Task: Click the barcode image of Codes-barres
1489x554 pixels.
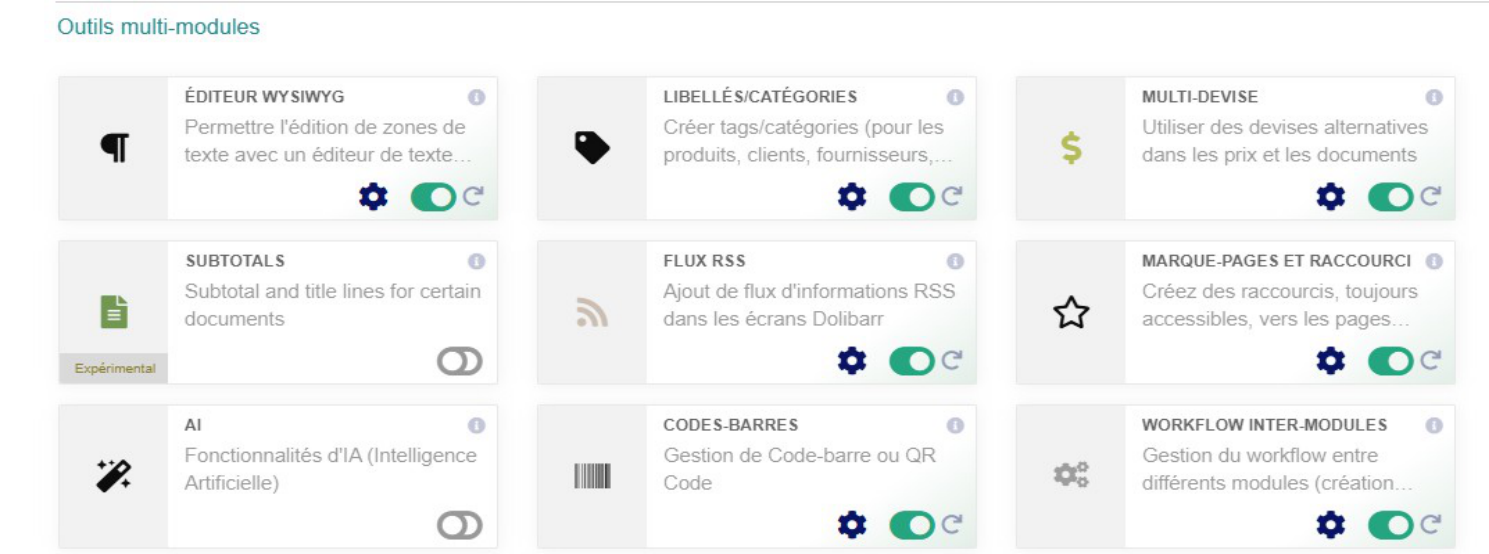Action: coord(592,477)
